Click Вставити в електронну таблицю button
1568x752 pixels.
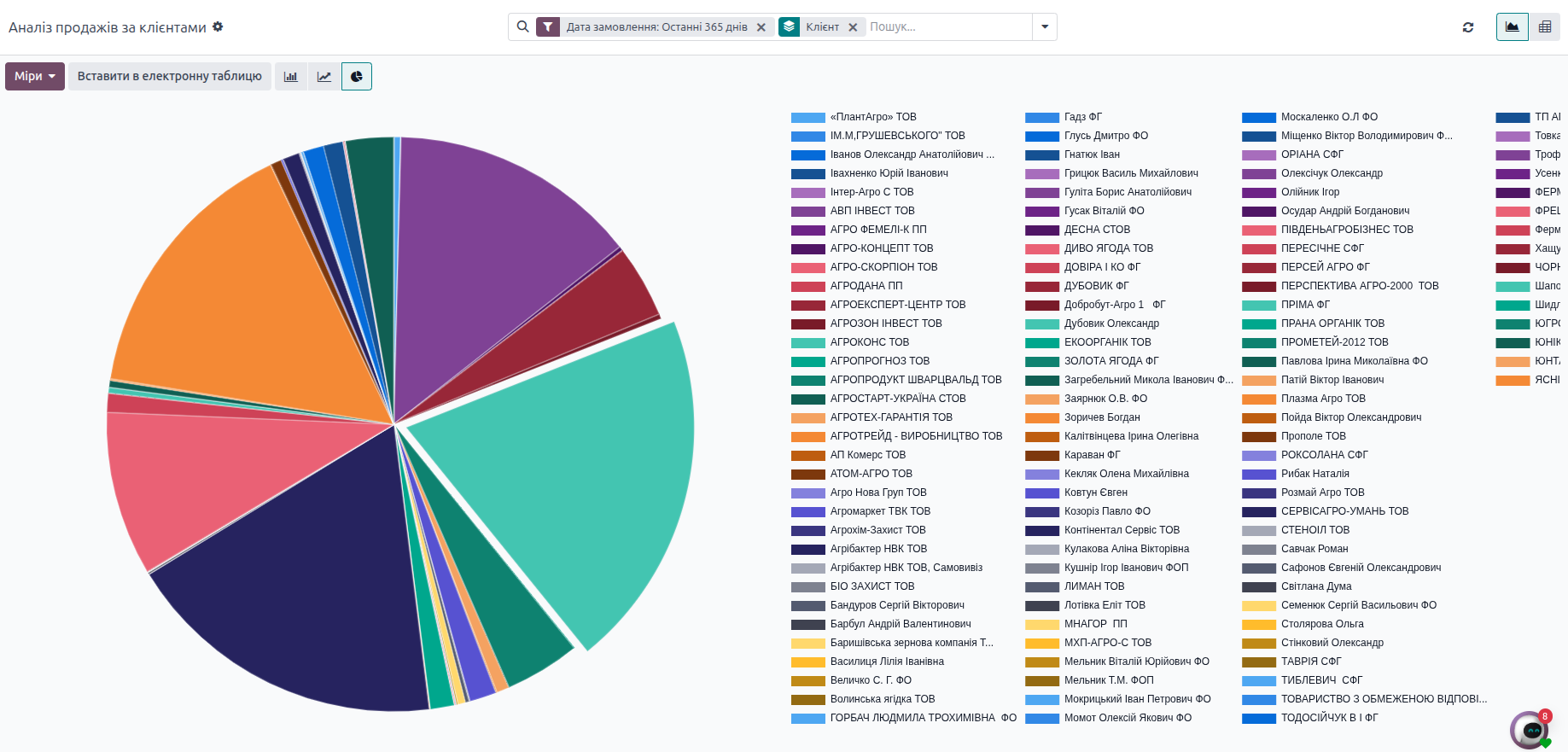(170, 77)
